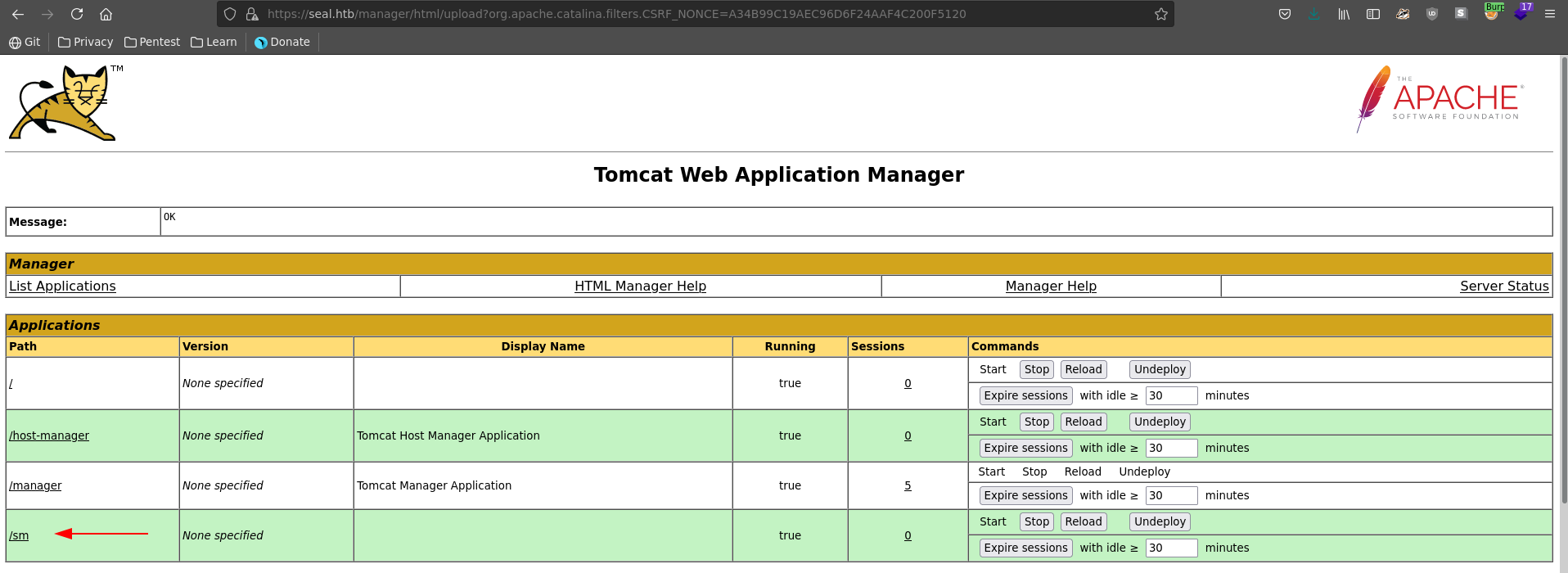
Task: Show the downloads panel arrow icon
Action: 1314,14
